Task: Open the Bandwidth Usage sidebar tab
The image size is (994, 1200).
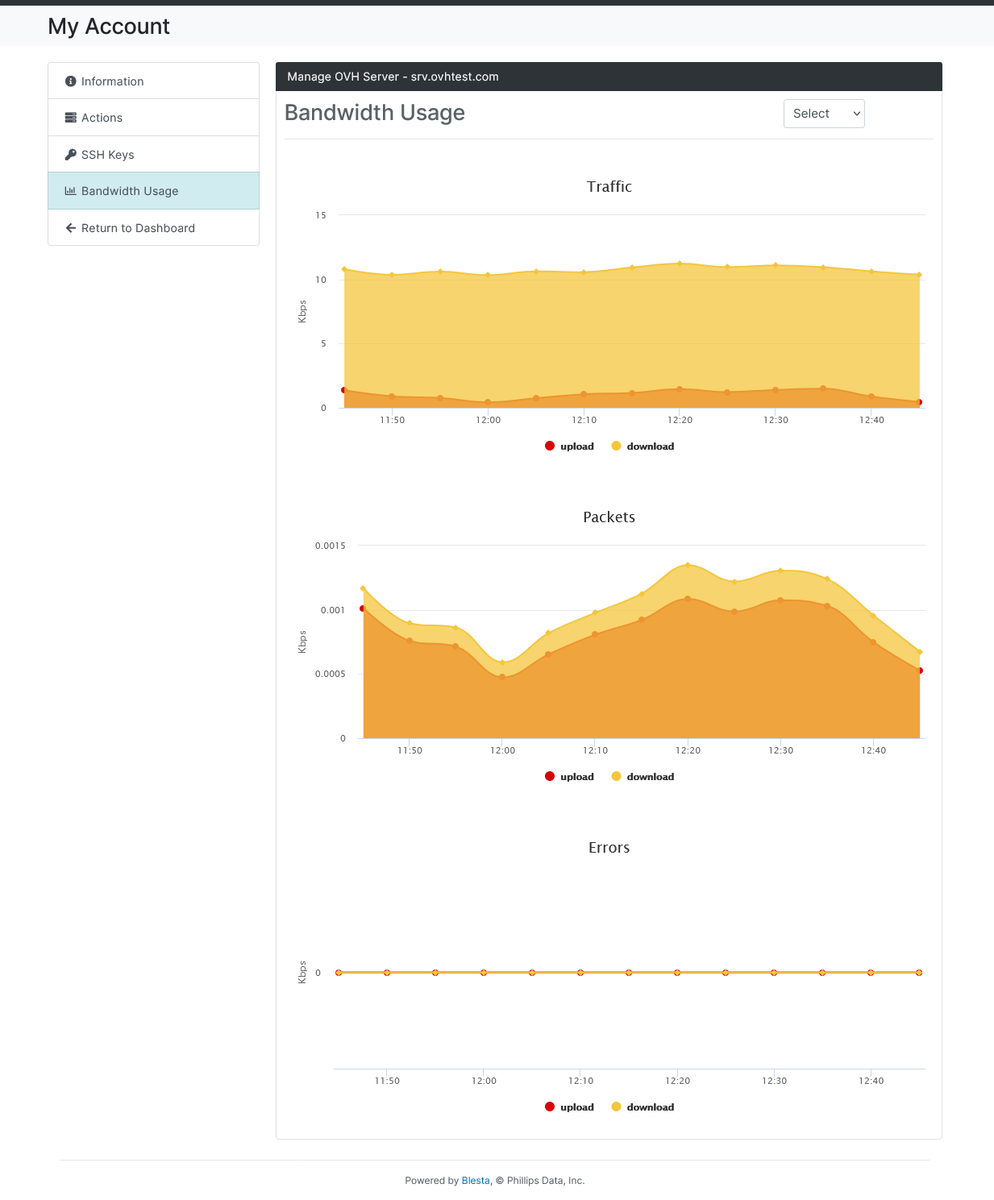Action: [153, 191]
